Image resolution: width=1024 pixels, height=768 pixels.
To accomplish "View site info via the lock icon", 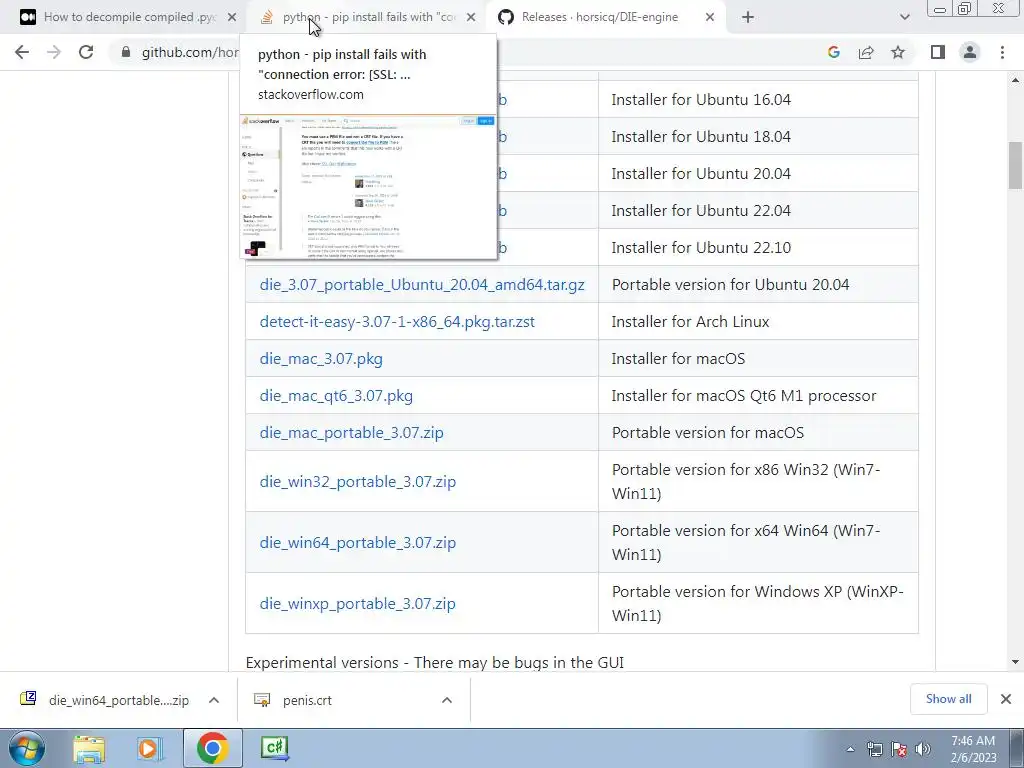I will tap(126, 52).
